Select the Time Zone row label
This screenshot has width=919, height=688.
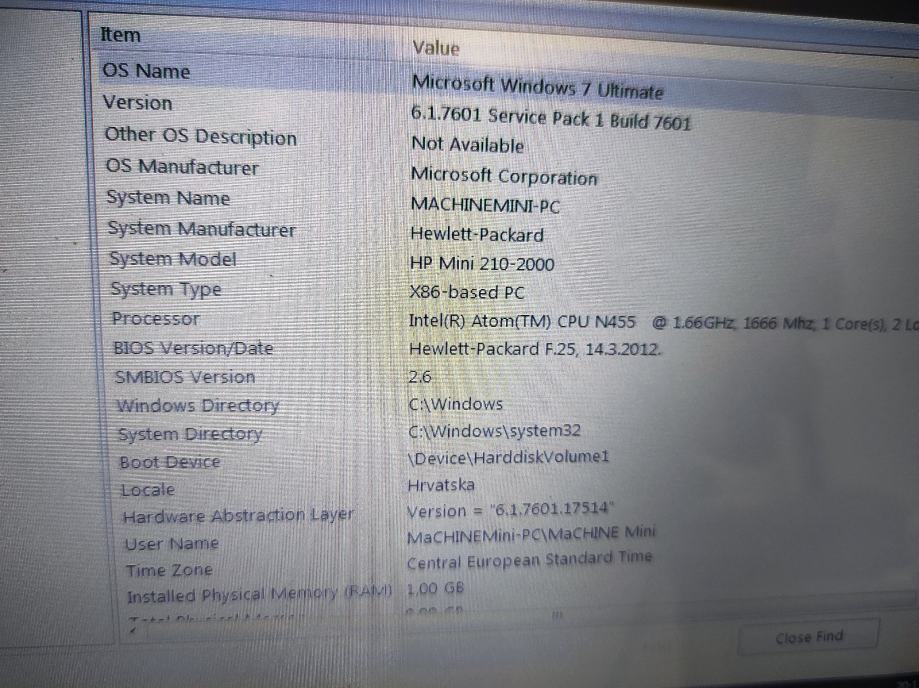[x=169, y=570]
